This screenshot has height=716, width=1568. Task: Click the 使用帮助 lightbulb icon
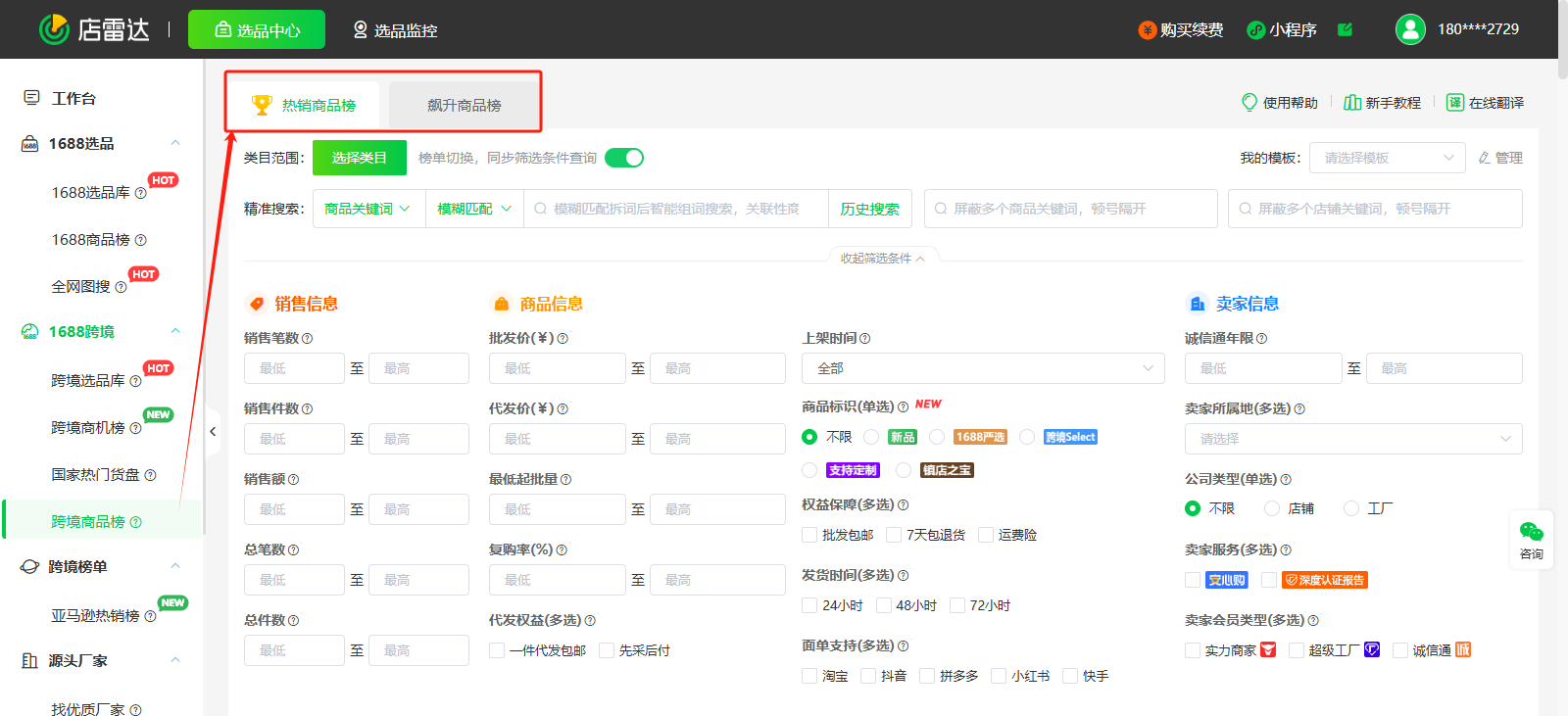click(1249, 102)
